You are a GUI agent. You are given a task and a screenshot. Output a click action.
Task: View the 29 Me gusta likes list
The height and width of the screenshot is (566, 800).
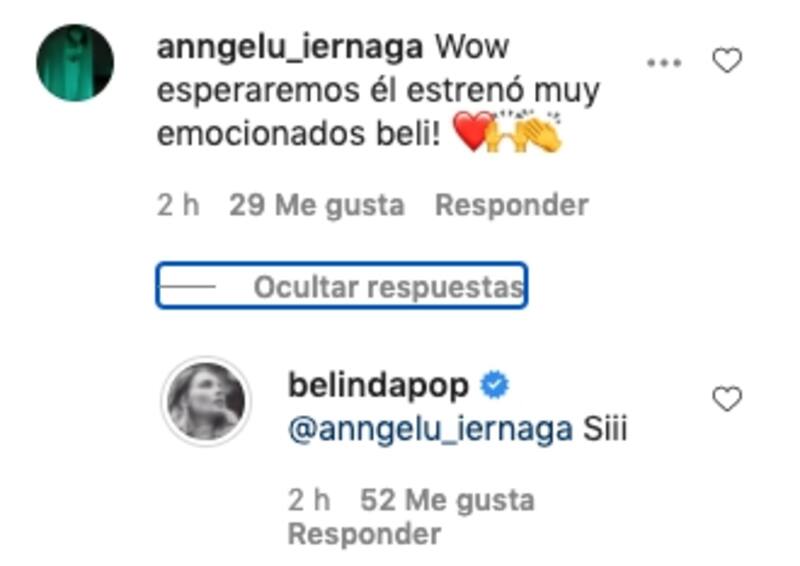(317, 206)
